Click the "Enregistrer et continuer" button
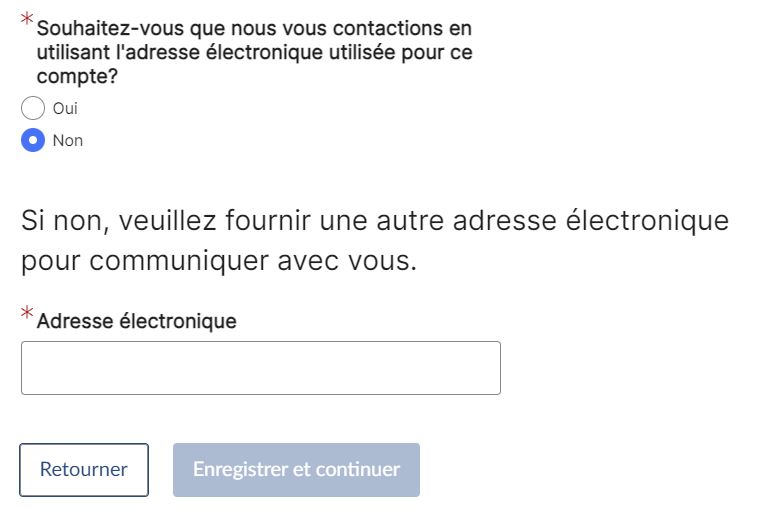Screen dimensions: 767x509 click(296, 470)
